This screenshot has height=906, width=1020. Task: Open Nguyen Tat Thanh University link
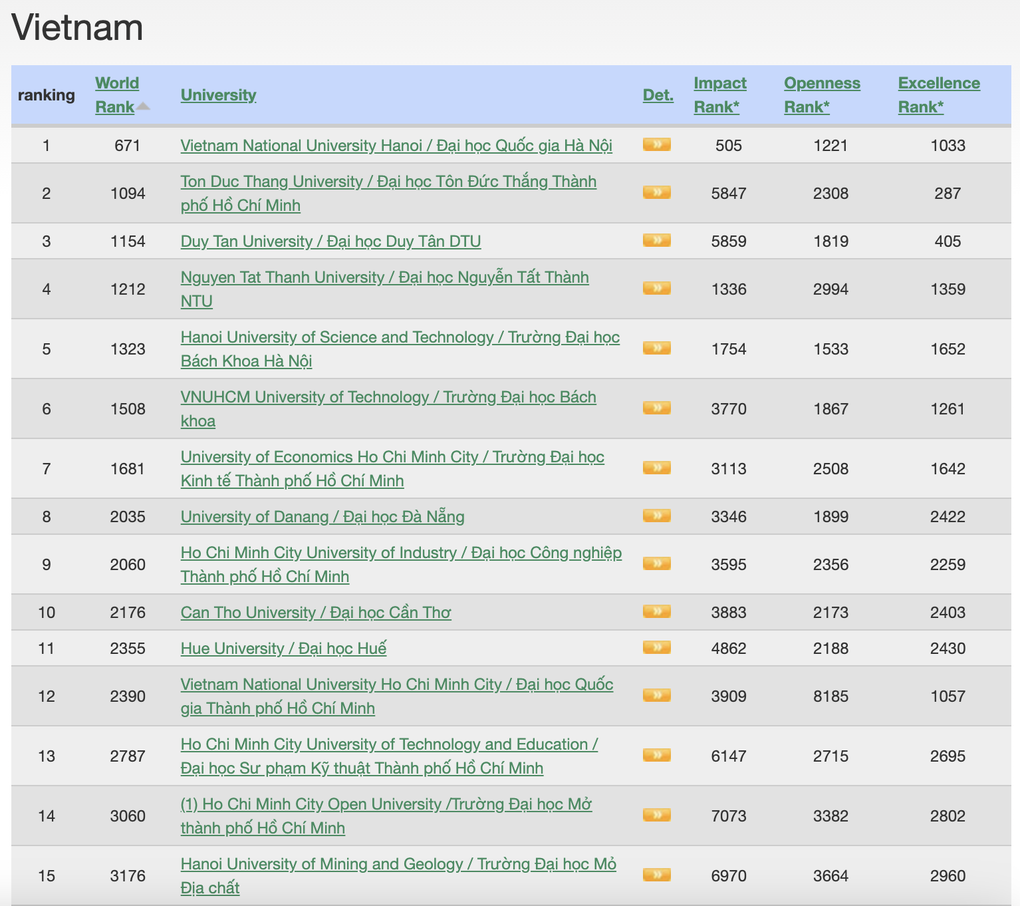[x=384, y=289]
